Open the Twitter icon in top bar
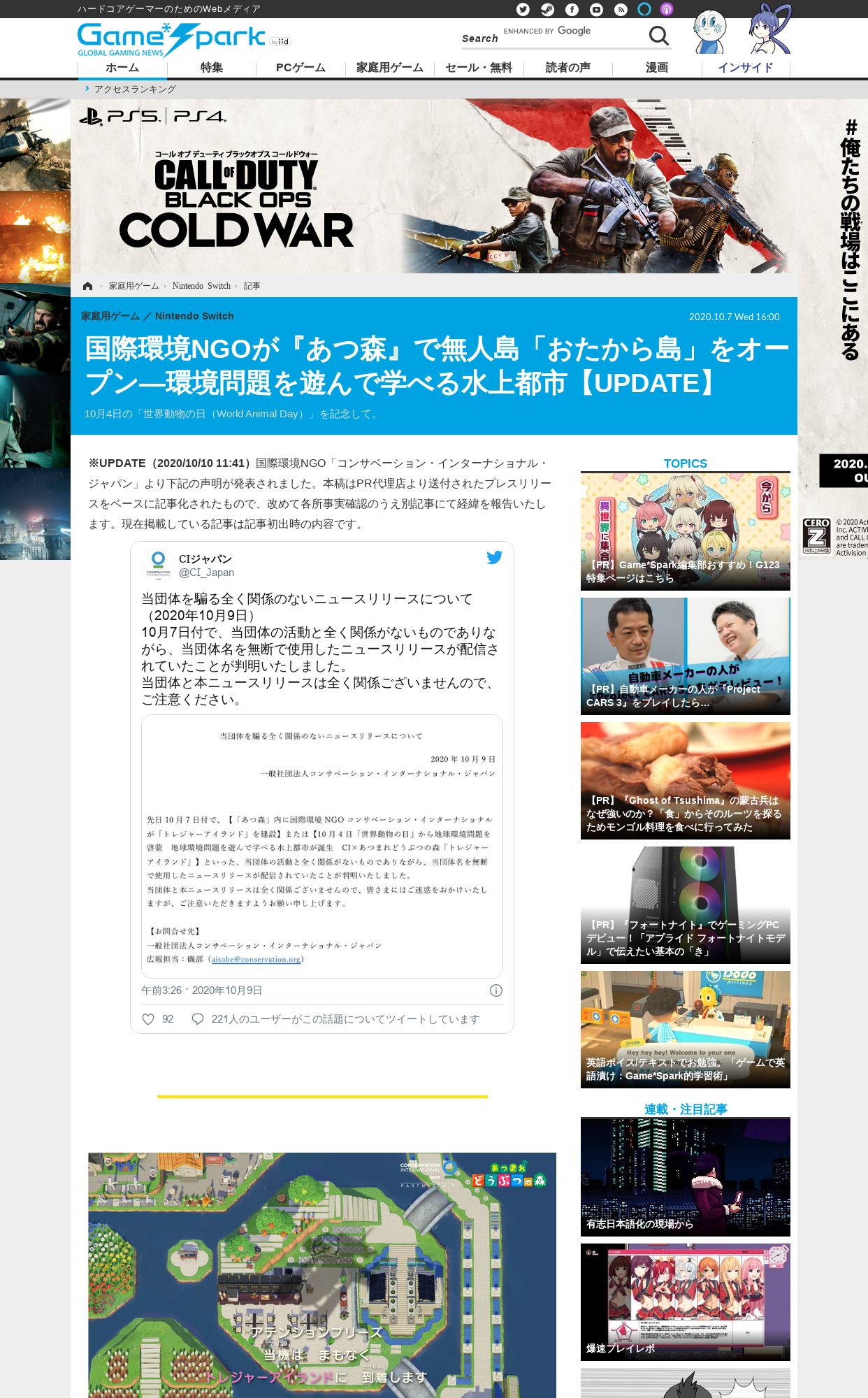868x1398 pixels. [x=523, y=9]
